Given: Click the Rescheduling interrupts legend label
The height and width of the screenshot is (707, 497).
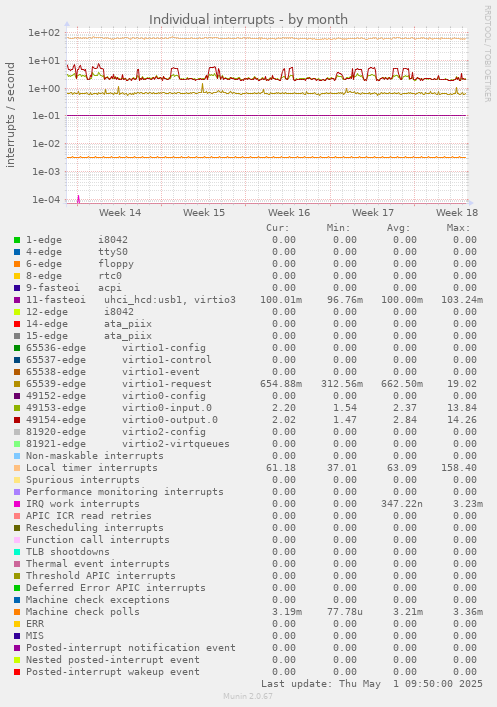Looking at the screenshot, I should click(95, 528).
